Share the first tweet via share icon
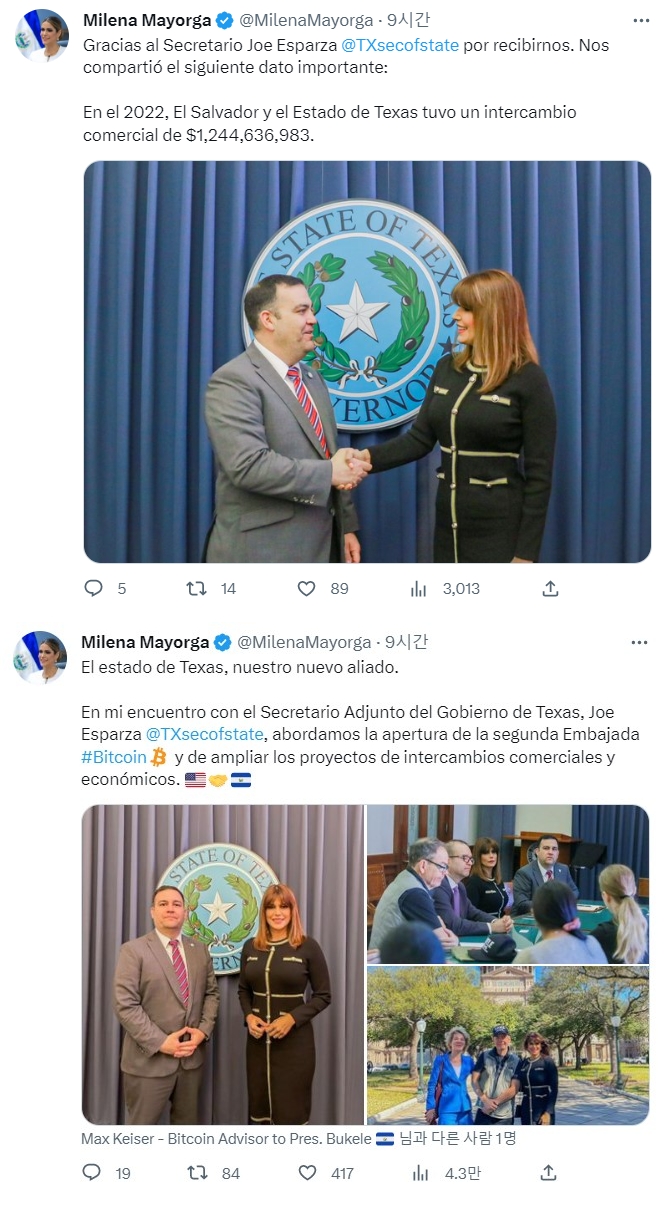Viewport: 668px width, 1210px height. click(550, 589)
